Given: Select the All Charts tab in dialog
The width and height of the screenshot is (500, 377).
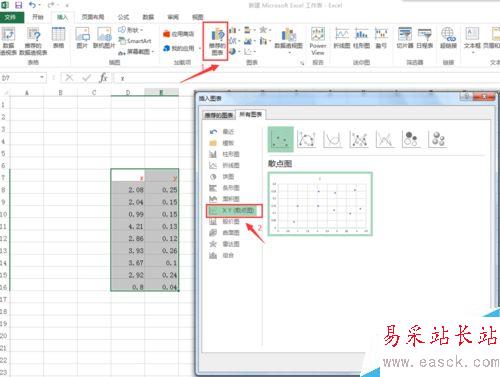Looking at the screenshot, I should click(251, 114).
